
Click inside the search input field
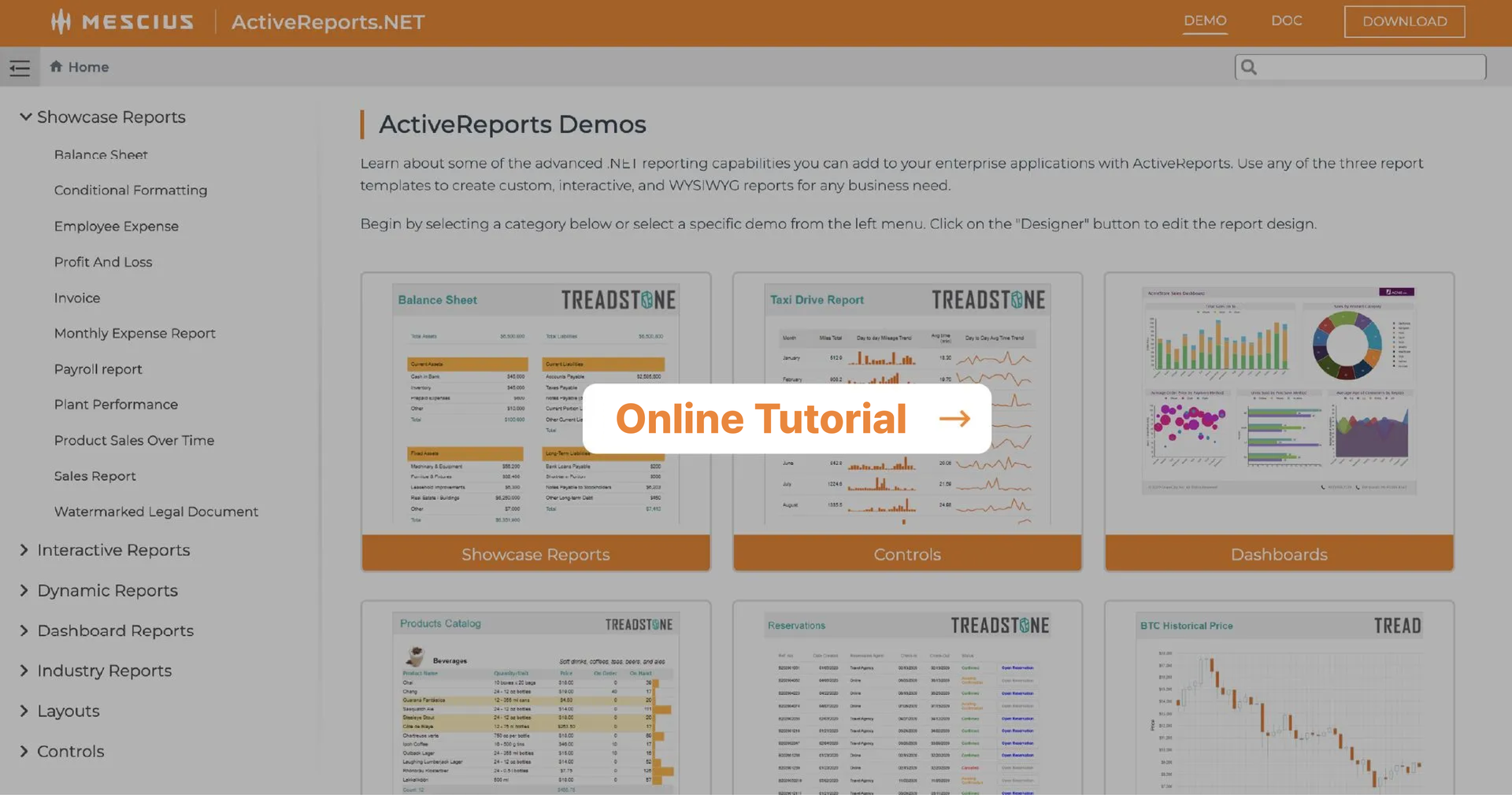point(1361,68)
